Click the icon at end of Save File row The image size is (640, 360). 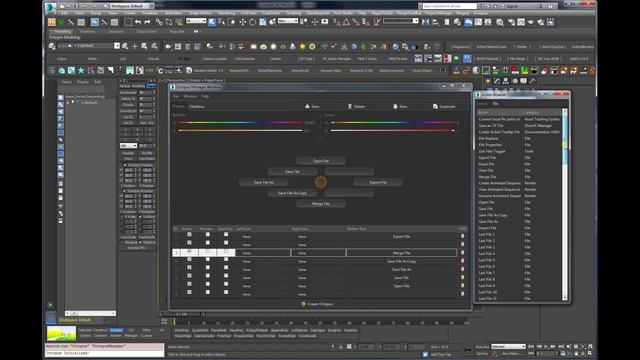coord(462,278)
